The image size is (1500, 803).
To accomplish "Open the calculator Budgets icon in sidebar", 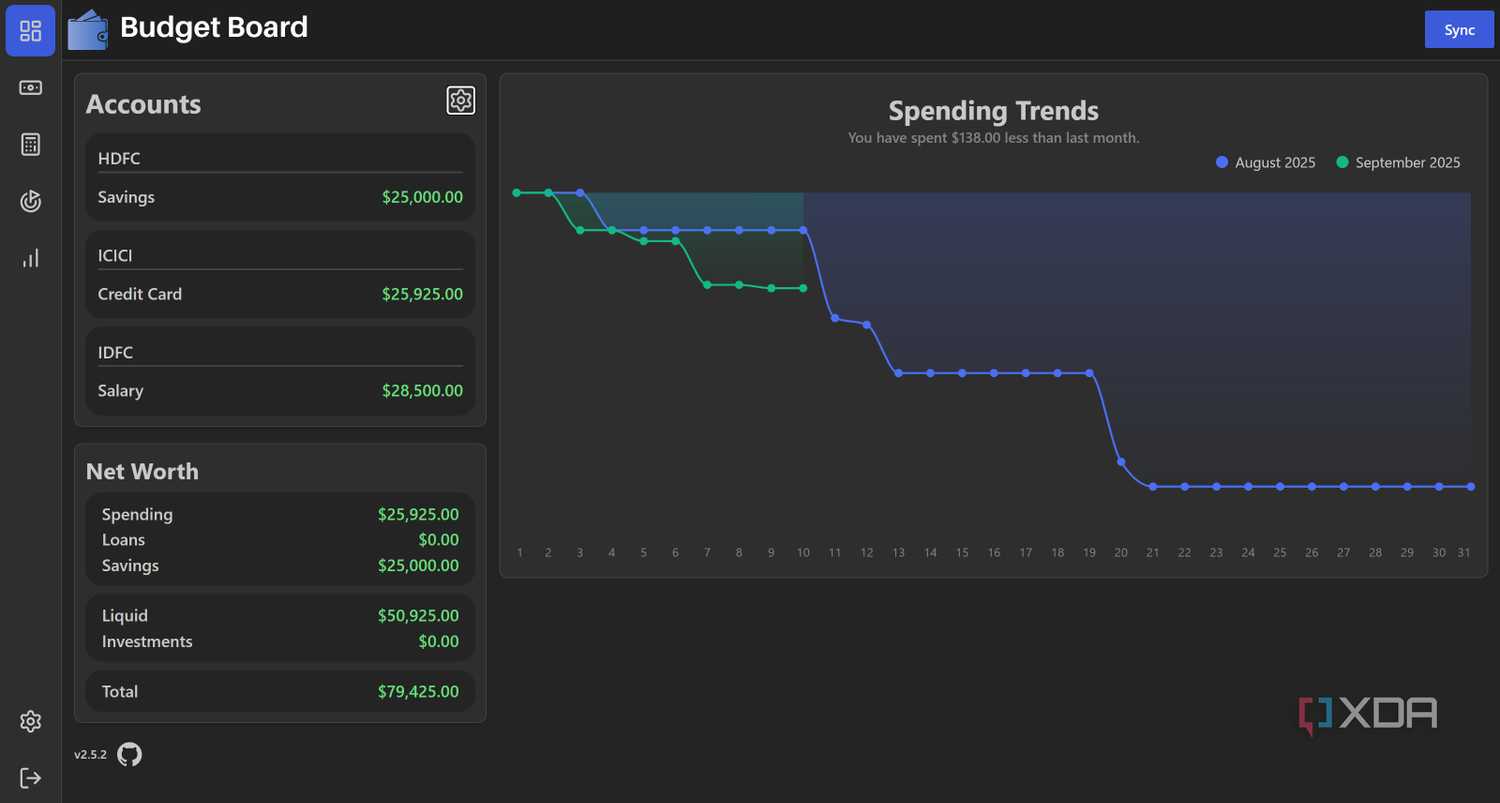I will click(30, 145).
